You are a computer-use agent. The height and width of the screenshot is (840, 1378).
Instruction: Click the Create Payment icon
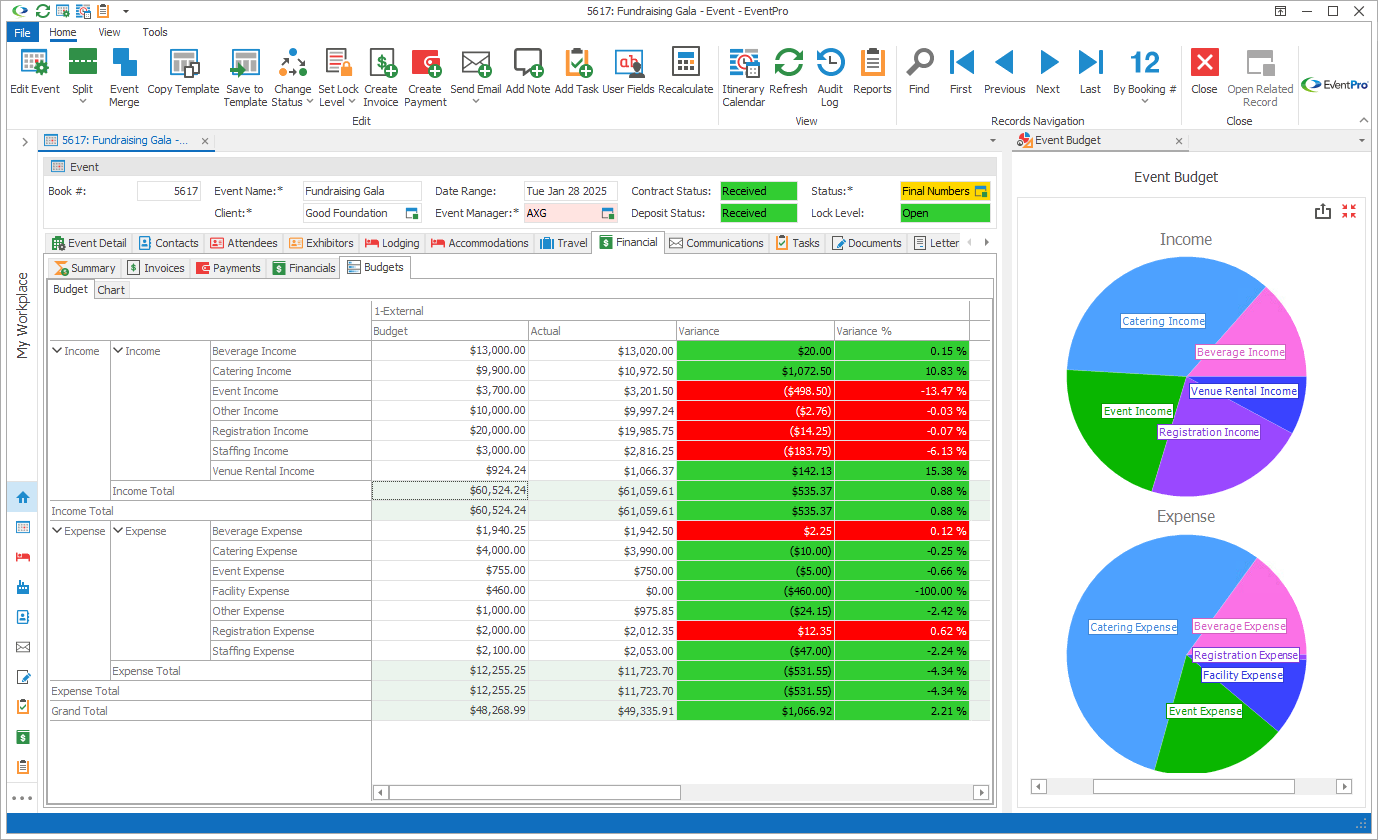426,63
